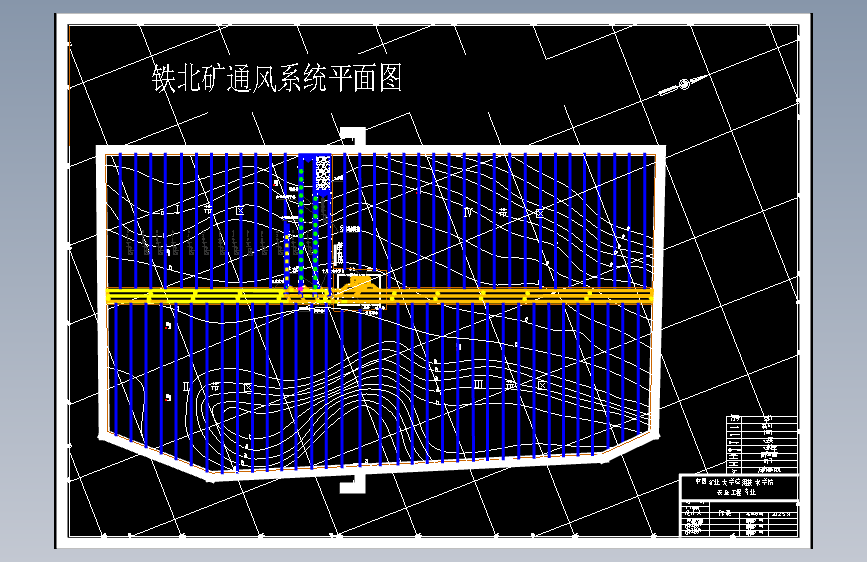The height and width of the screenshot is (562, 867).
Task: Click the white bracket mark below the mine boundary
Action: point(353,482)
